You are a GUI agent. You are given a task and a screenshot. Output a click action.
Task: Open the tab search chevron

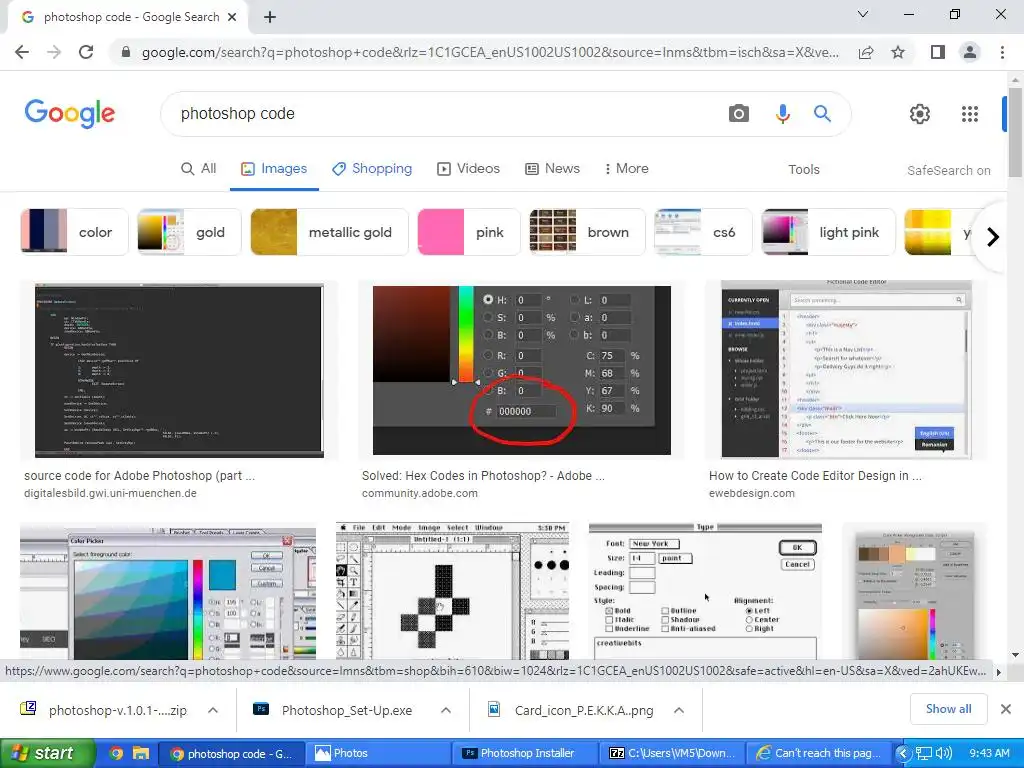pyautogui.click(x=863, y=14)
